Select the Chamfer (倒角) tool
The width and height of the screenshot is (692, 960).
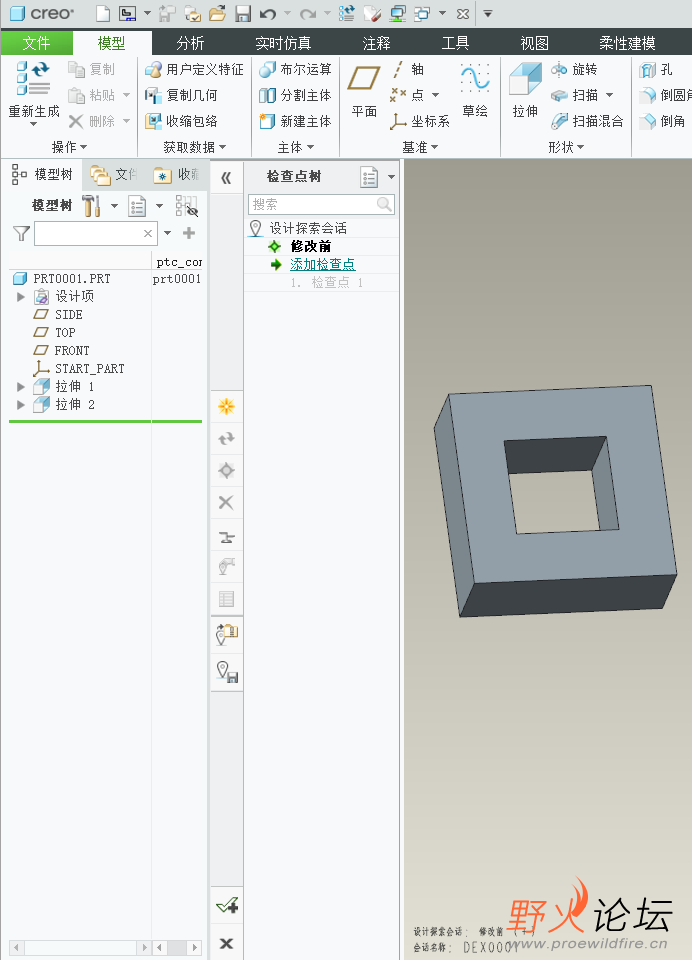tap(663, 121)
